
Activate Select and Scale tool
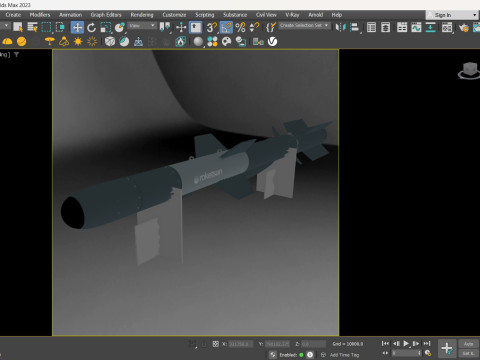[x=106, y=27]
